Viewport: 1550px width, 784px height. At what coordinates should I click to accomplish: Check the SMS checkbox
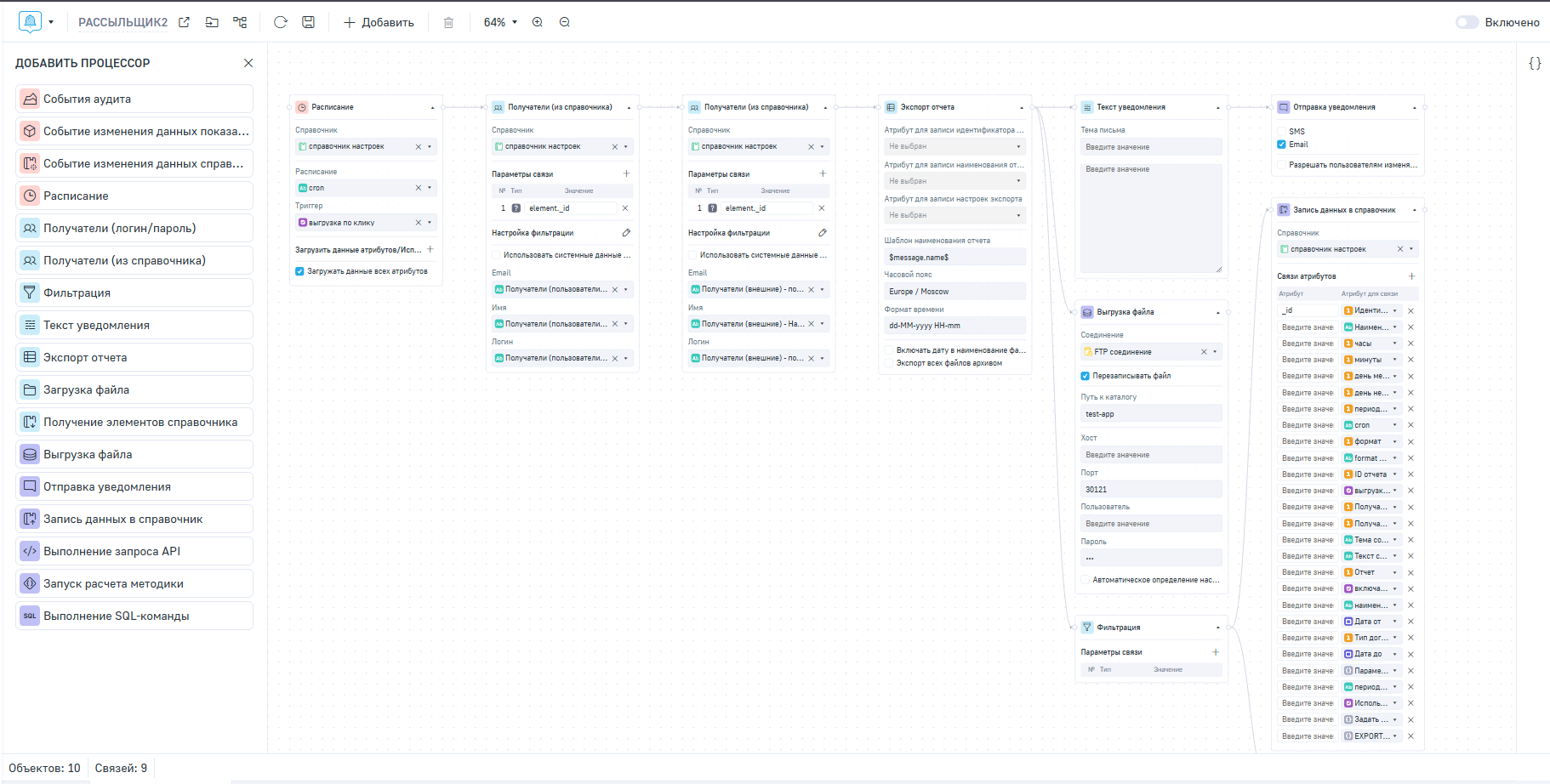pyautogui.click(x=1282, y=132)
